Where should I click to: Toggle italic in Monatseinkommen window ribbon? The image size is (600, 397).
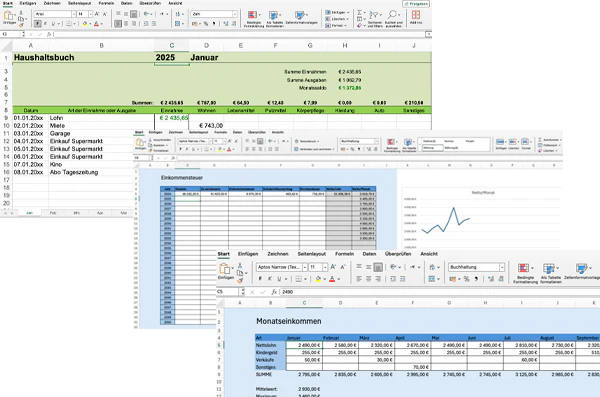[x=269, y=279]
